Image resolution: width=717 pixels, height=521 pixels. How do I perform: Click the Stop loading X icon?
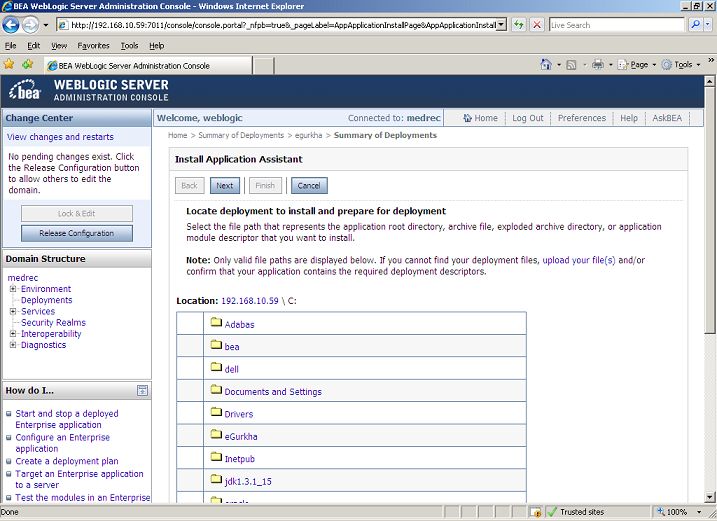coord(537,25)
